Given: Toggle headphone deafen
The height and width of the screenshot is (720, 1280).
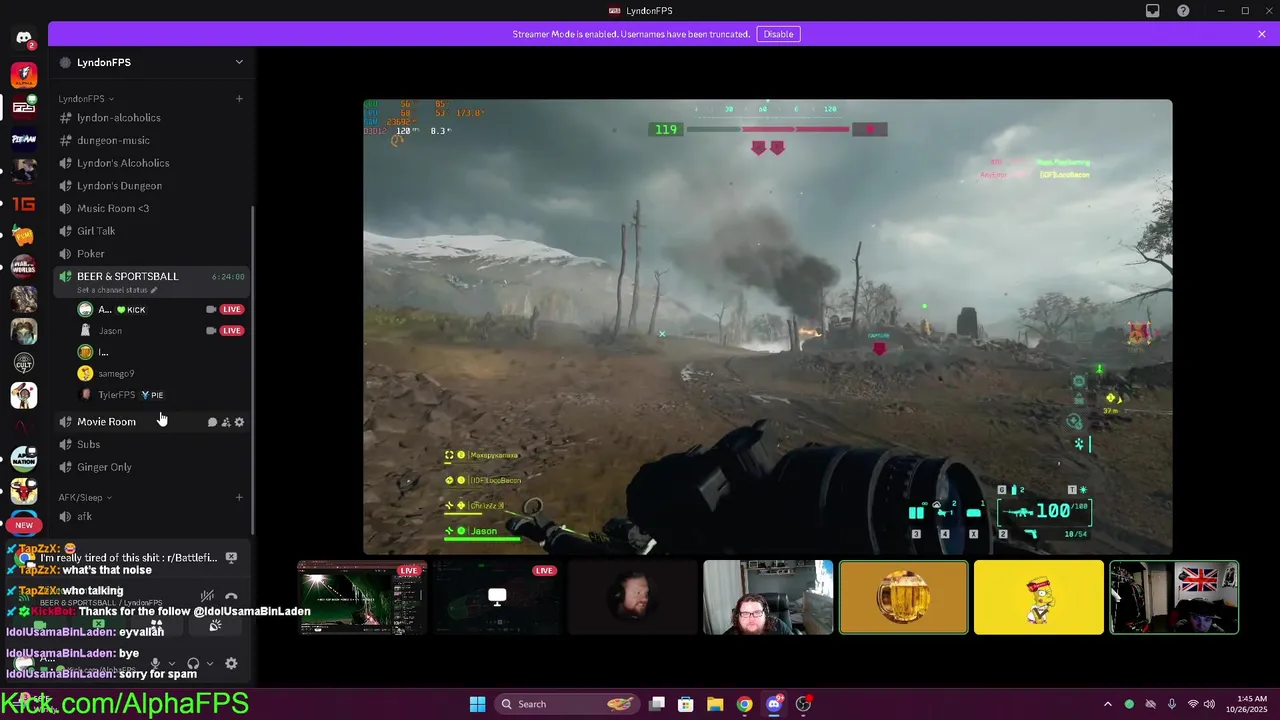Looking at the screenshot, I should (x=193, y=663).
